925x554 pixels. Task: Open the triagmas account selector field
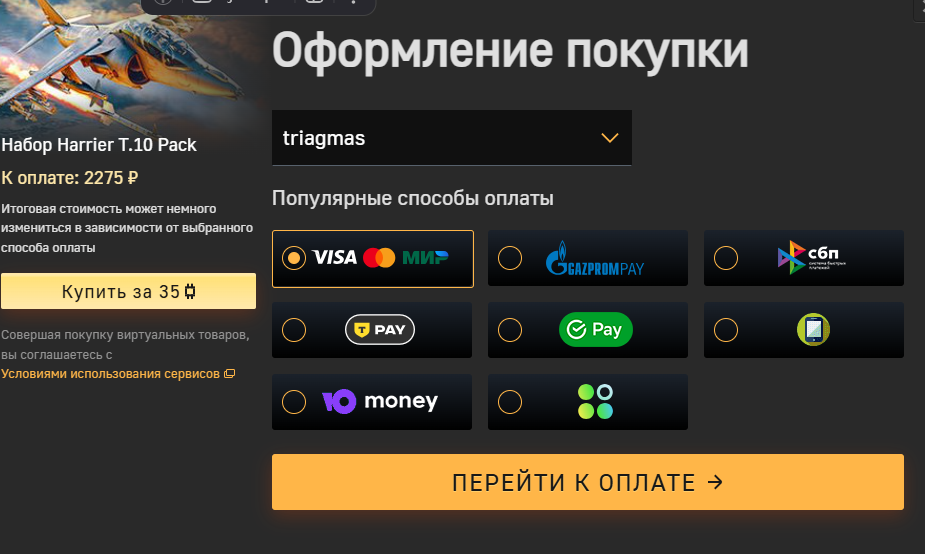tap(452, 138)
